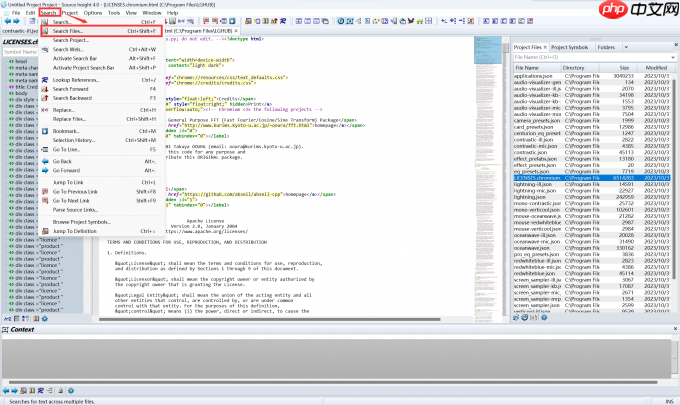Viewport: 680px width, 405px height.
Task: Choose Search Project from the menu
Action: (x=70, y=40)
